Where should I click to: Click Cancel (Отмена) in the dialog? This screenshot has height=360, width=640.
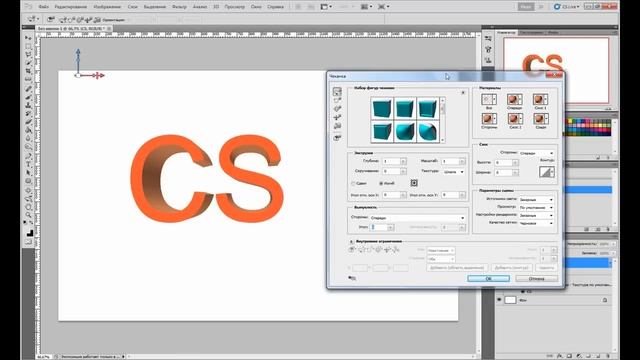pyautogui.click(x=536, y=278)
